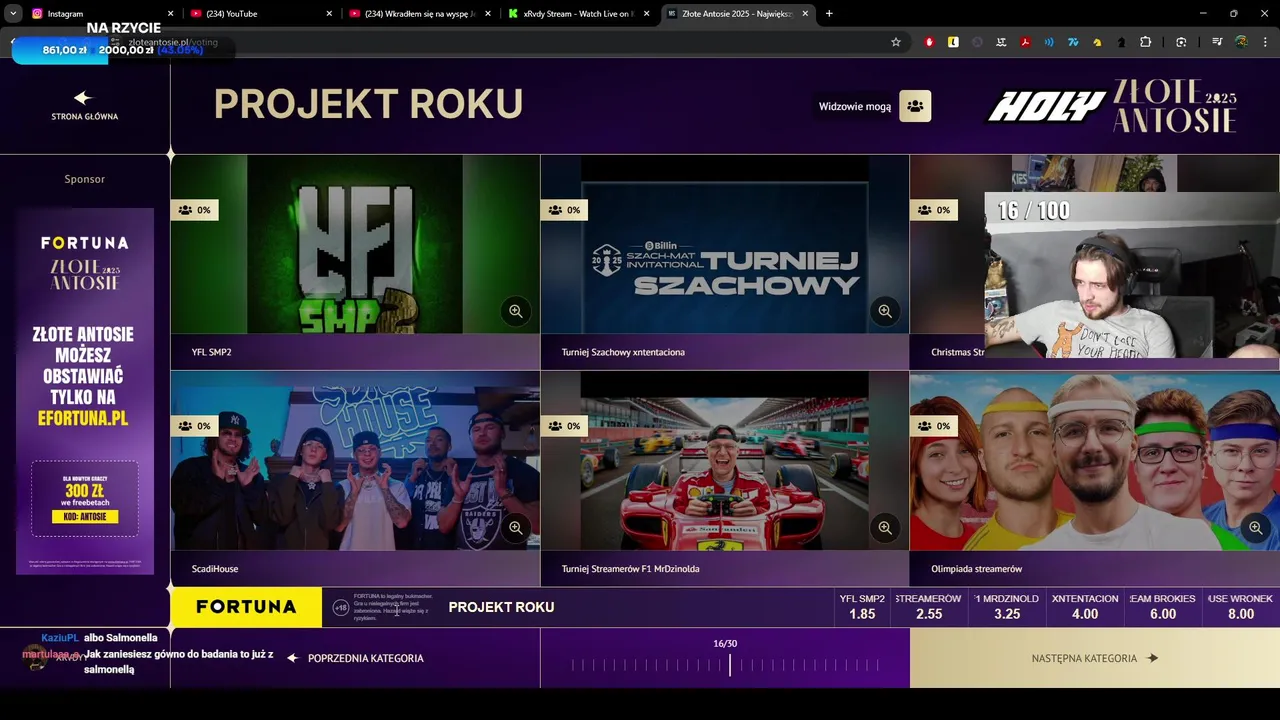Open the Adobe Acrobat extension
The height and width of the screenshot is (720, 1280).
click(1025, 42)
